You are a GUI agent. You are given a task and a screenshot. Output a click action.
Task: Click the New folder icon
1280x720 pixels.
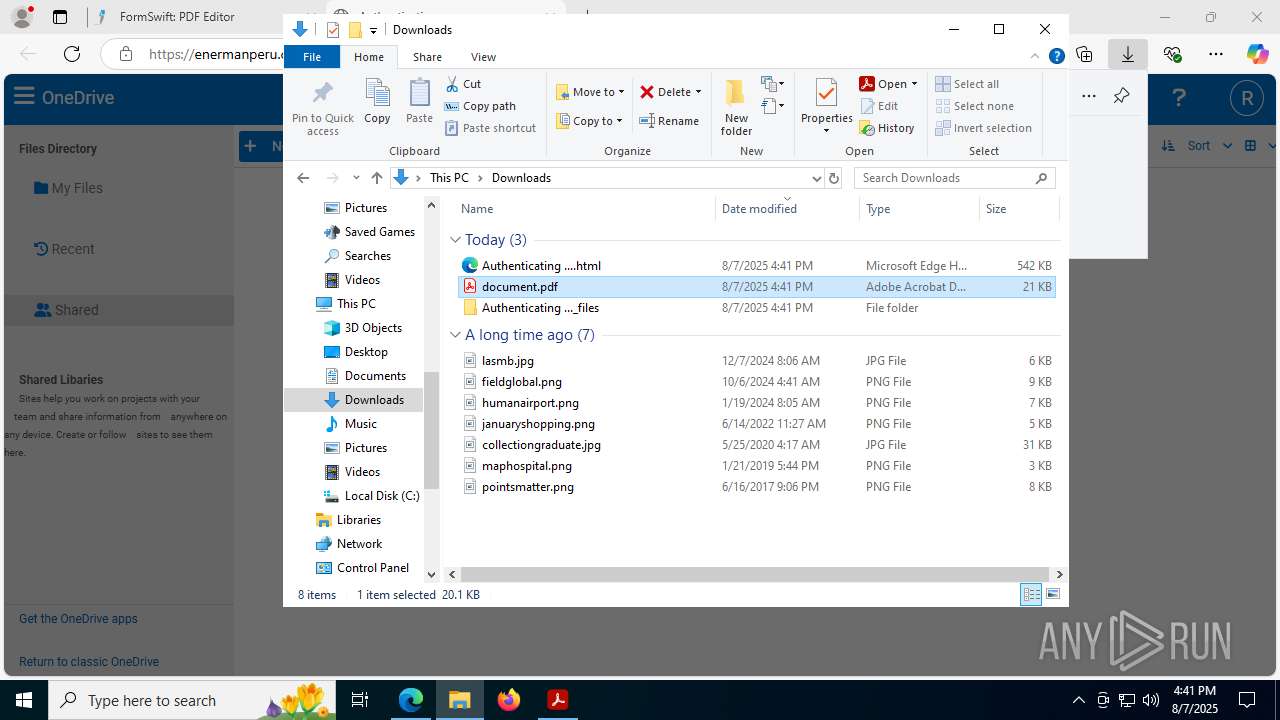point(736,93)
